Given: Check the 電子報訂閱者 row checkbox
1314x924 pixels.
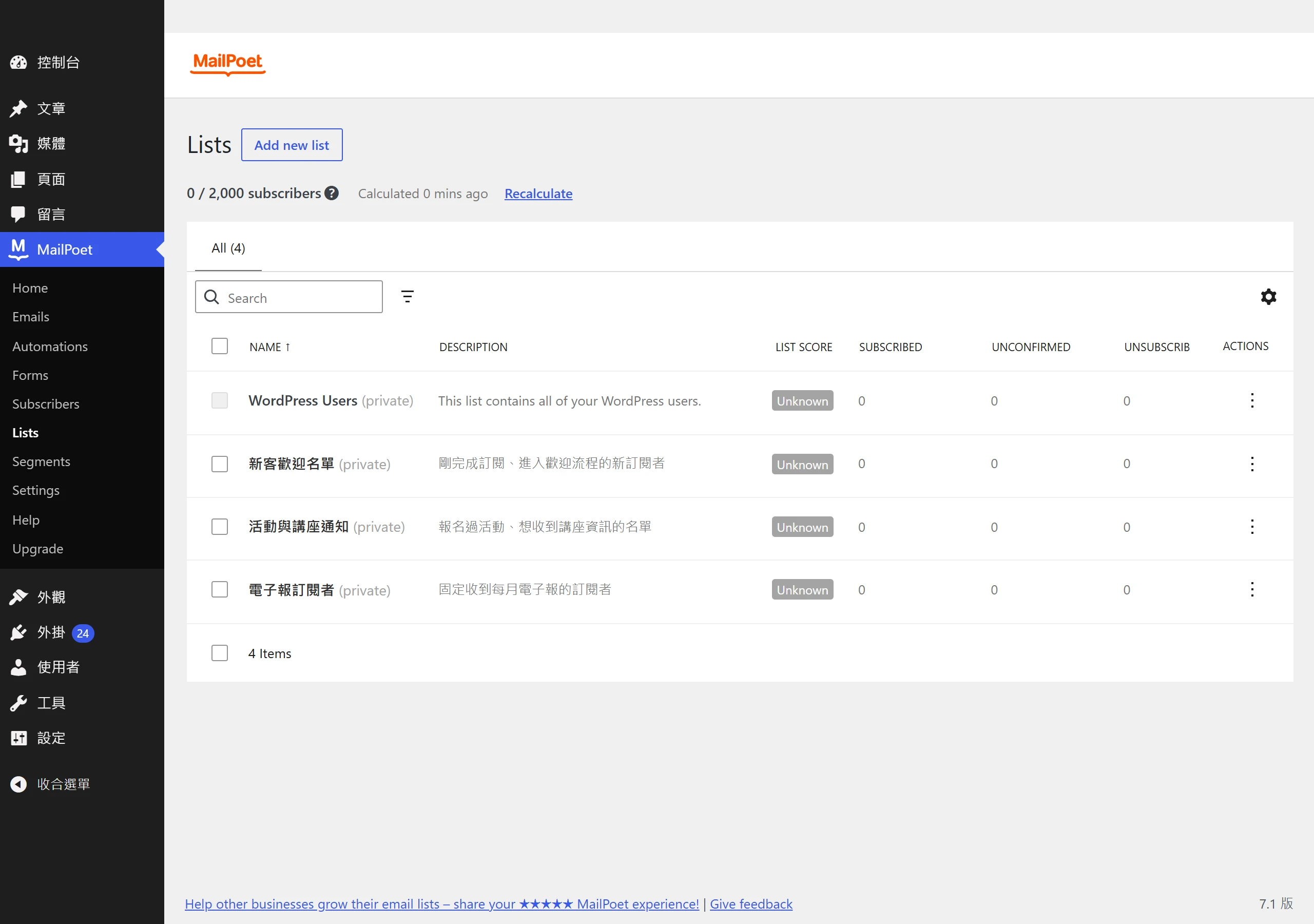Looking at the screenshot, I should pyautogui.click(x=220, y=590).
